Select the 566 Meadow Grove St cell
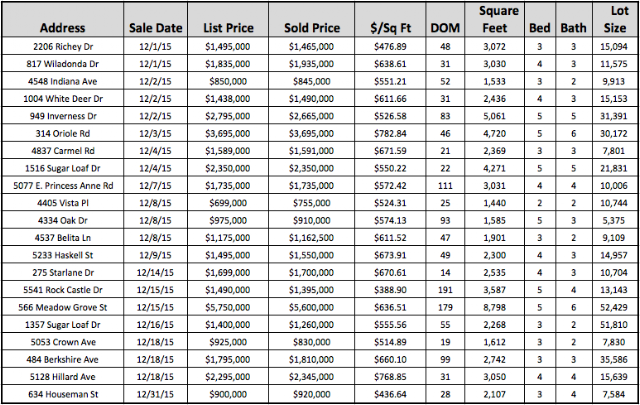This screenshot has height=405, width=640. tap(65, 307)
